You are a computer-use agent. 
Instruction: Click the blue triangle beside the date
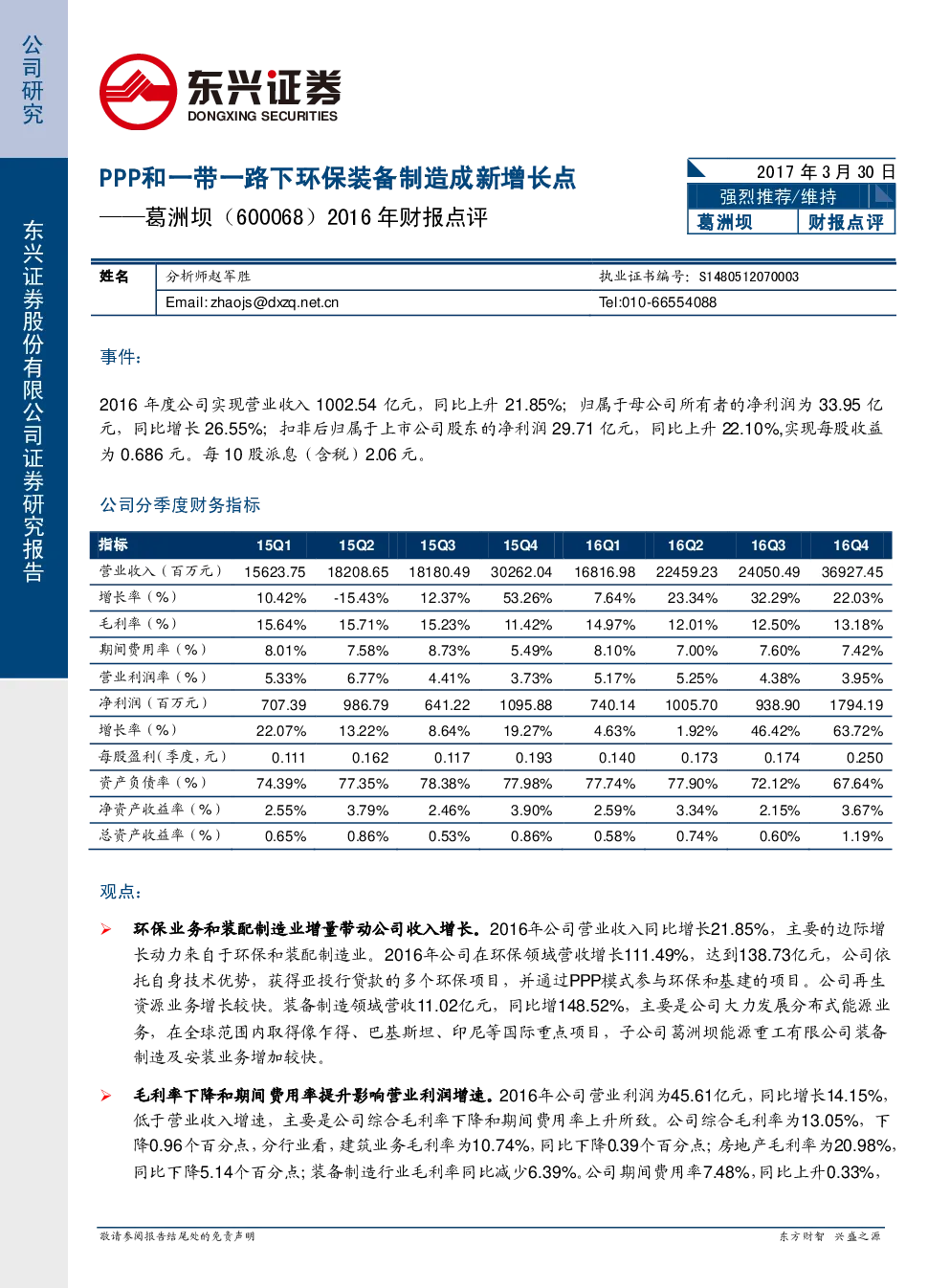(696, 169)
